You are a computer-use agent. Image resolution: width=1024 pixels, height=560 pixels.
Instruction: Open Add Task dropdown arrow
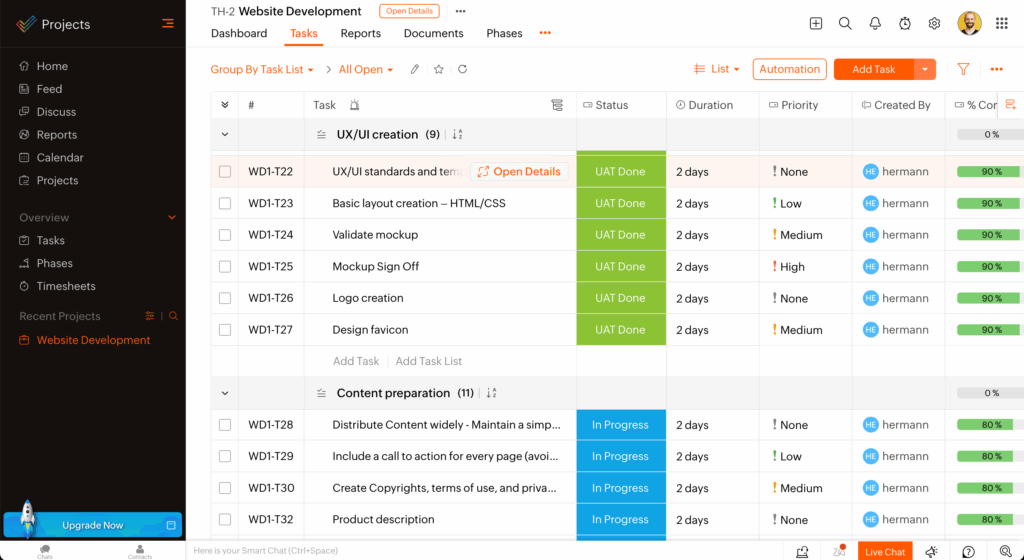pos(925,69)
